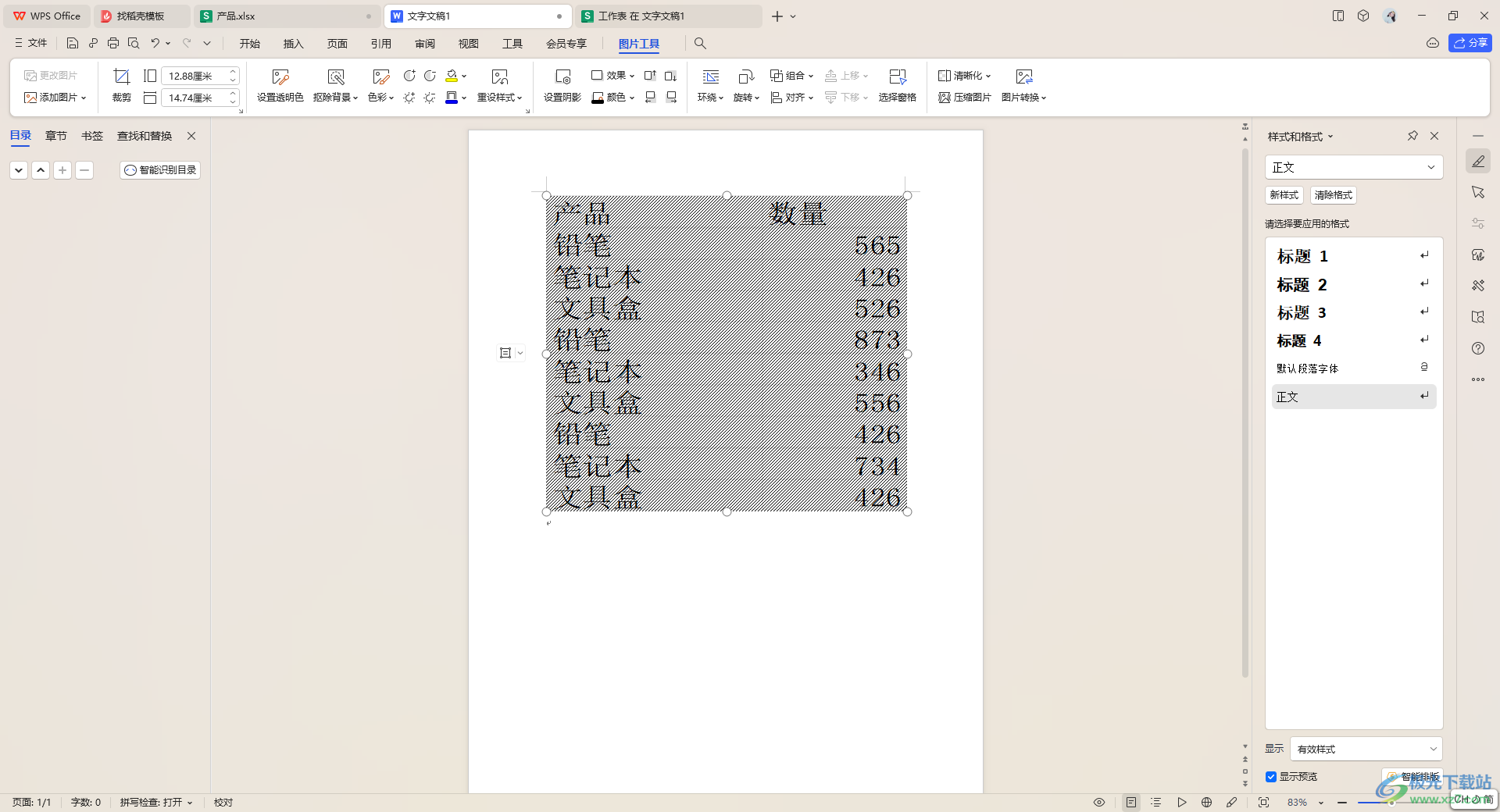The width and height of the screenshot is (1500, 812).
Task: Click the full screen fit icon
Action: (x=1263, y=802)
